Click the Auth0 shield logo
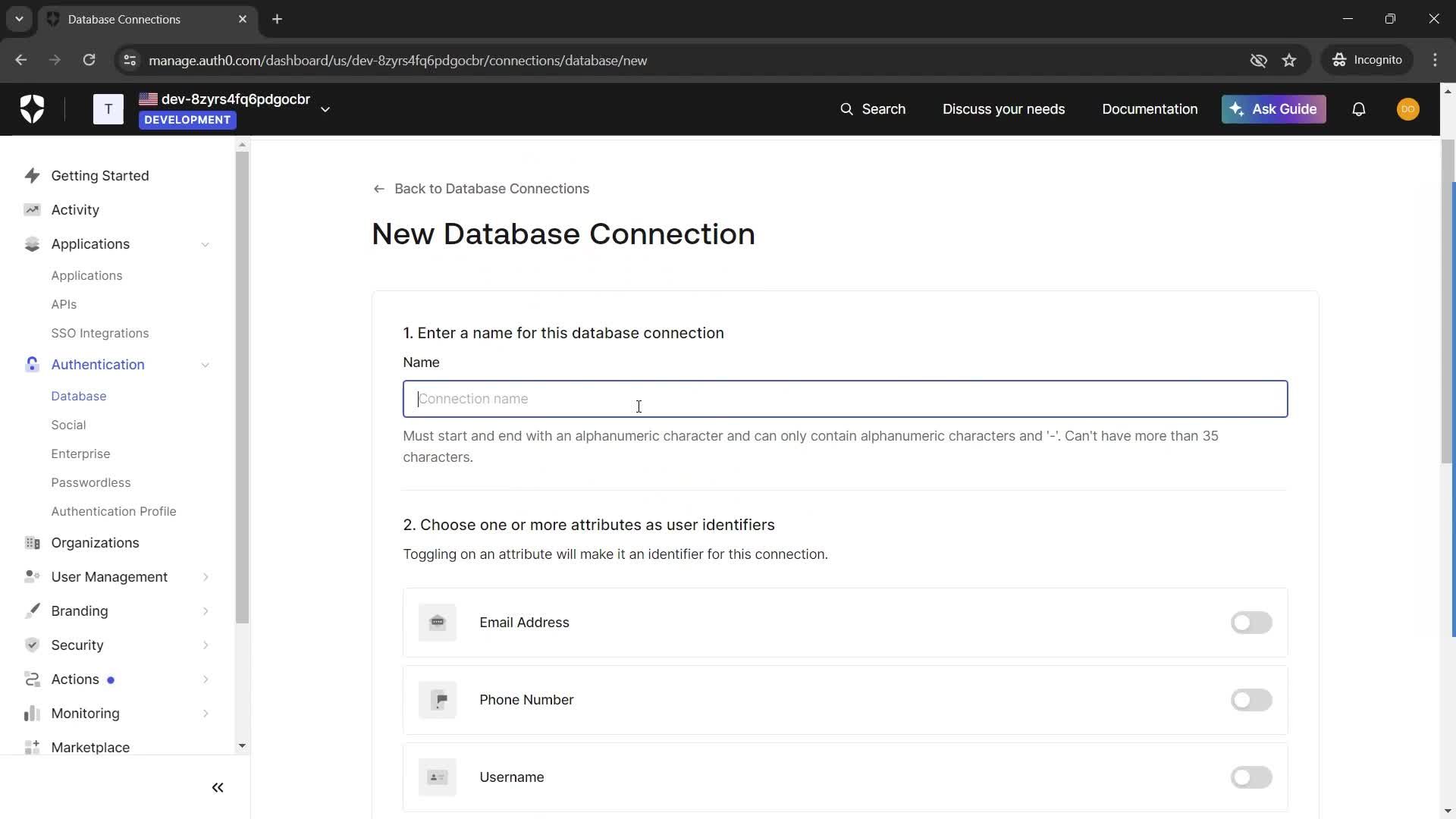This screenshot has height=819, width=1456. pyautogui.click(x=32, y=109)
